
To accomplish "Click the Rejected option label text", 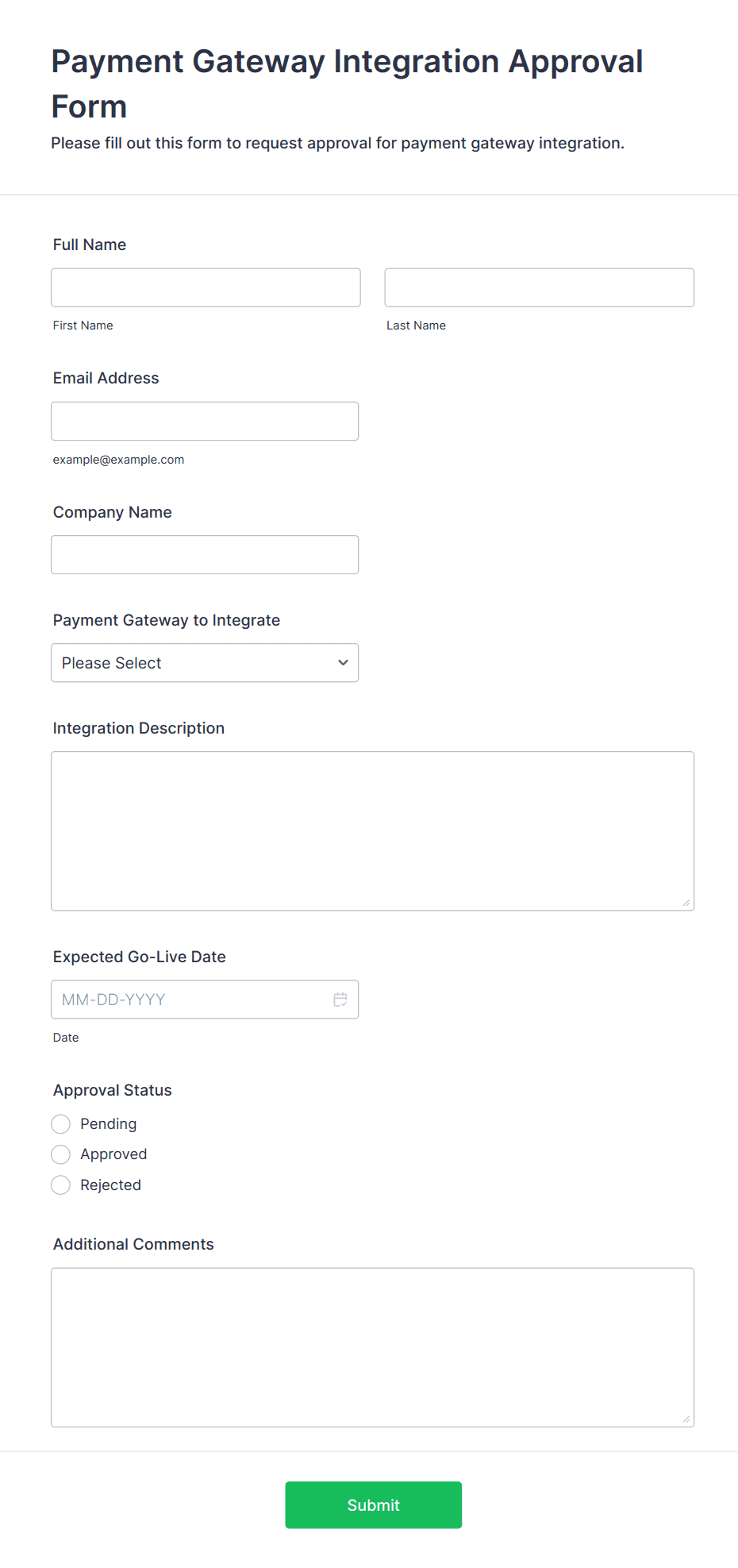I will point(111,1185).
